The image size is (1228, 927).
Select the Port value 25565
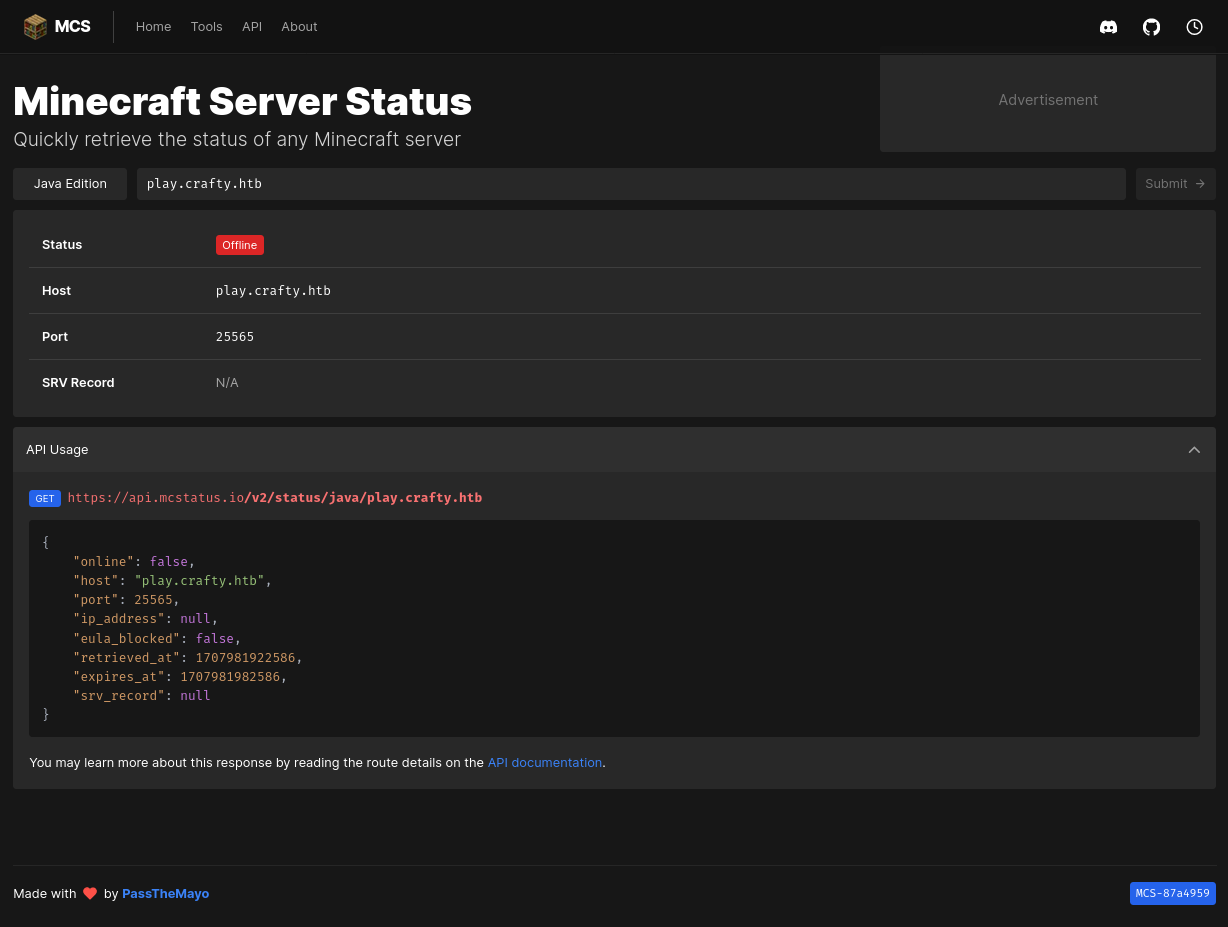(235, 337)
